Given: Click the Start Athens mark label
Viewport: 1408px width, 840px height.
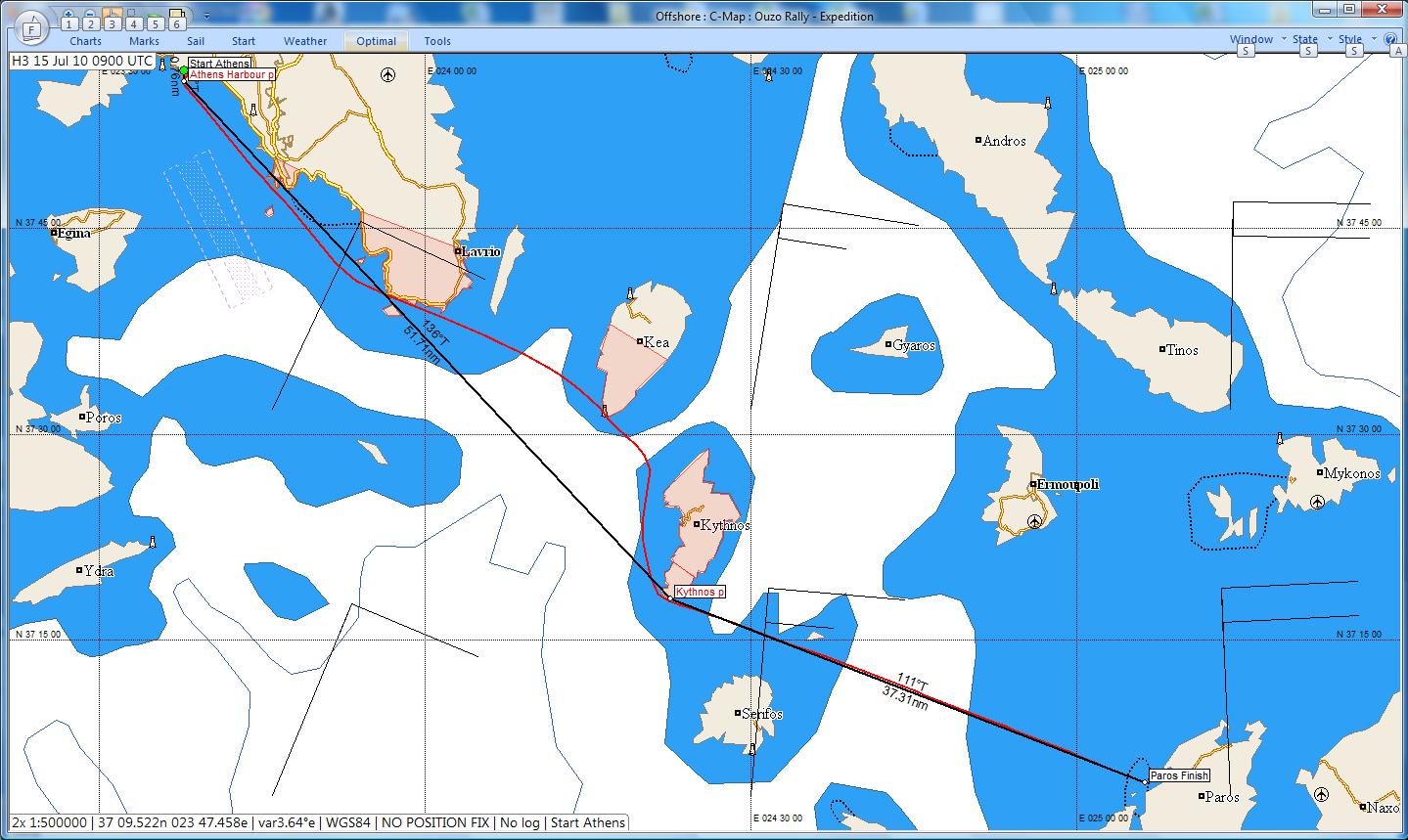Looking at the screenshot, I should [218, 64].
